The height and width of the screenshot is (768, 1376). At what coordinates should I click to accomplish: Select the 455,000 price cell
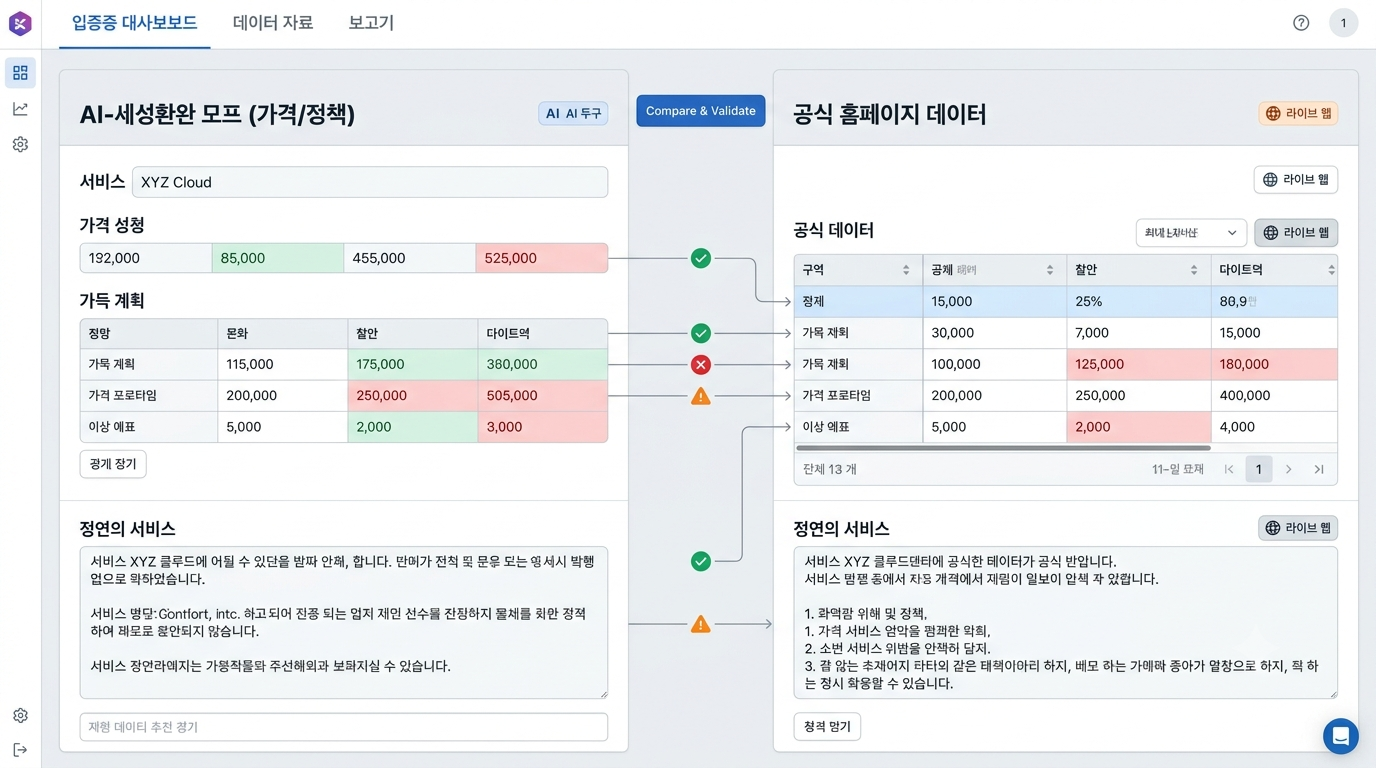point(410,258)
